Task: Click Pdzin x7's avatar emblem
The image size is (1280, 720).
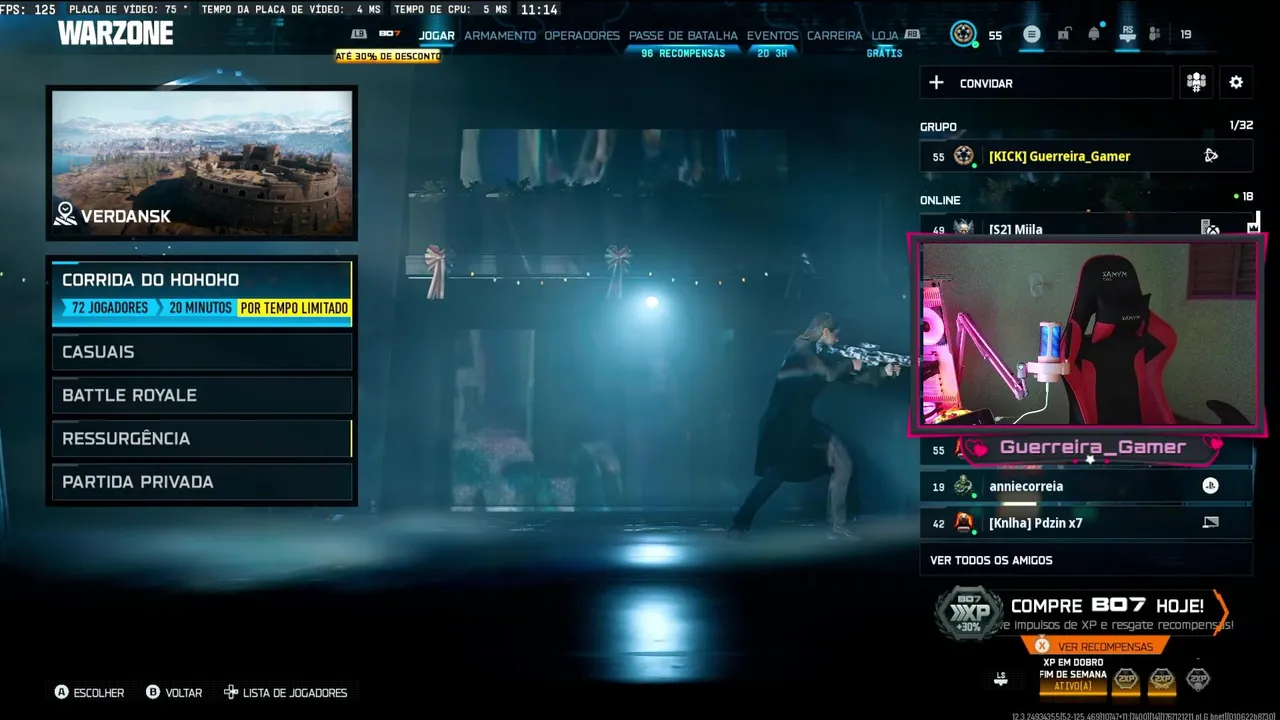Action: tap(963, 522)
